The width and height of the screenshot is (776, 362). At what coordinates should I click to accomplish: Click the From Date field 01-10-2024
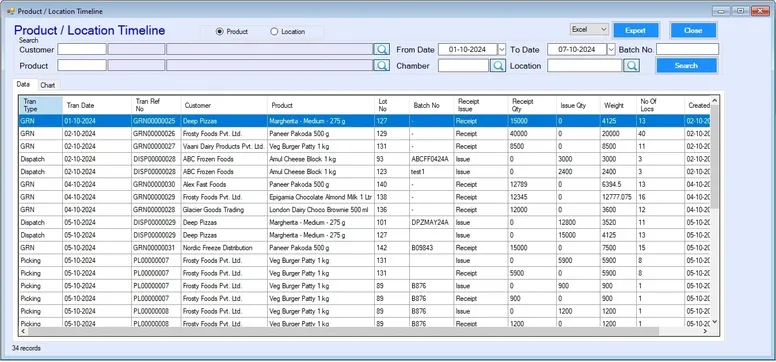click(468, 49)
